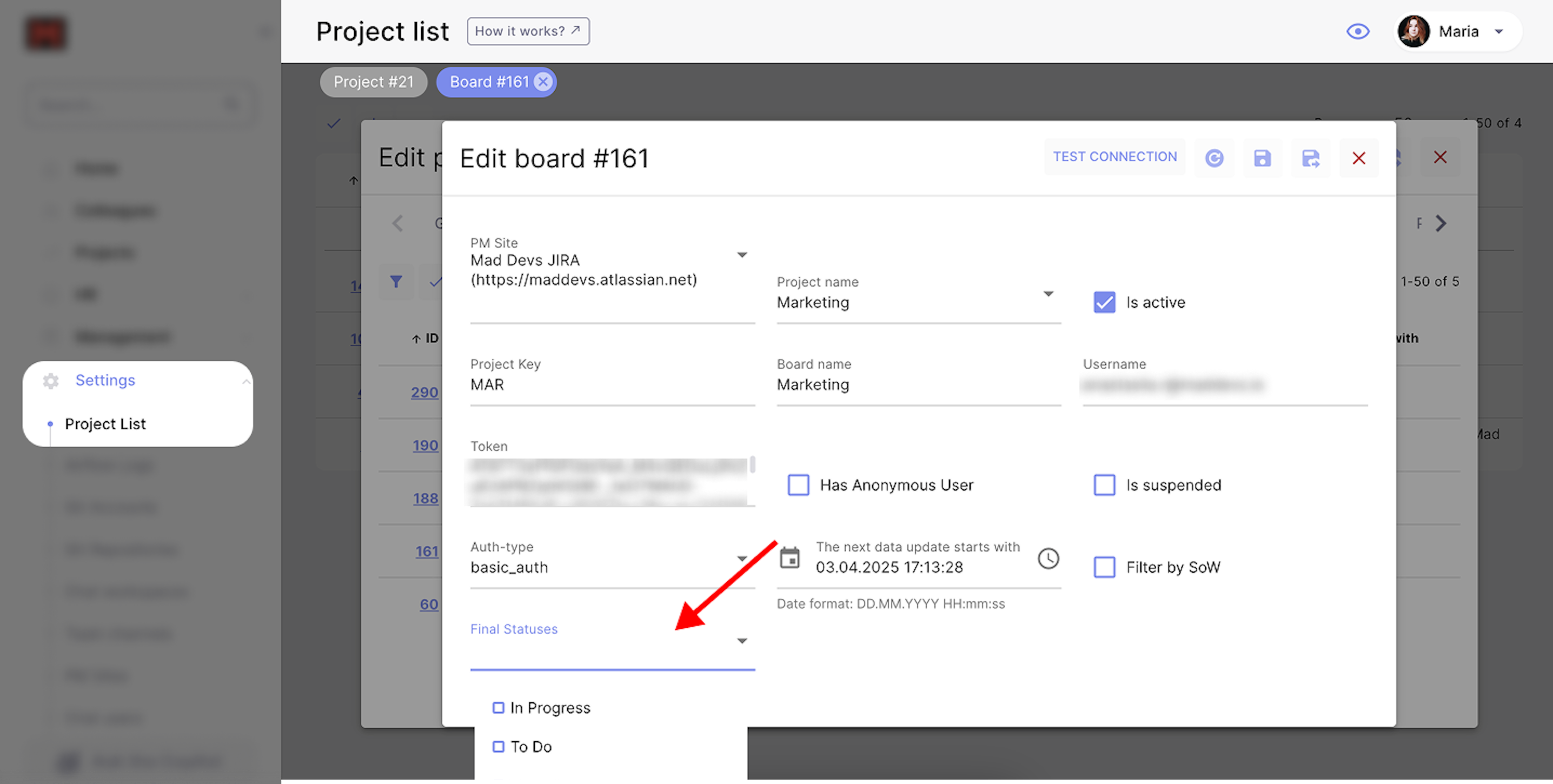Go to previous tab with left chevron
The image size is (1553, 784).
[397, 223]
